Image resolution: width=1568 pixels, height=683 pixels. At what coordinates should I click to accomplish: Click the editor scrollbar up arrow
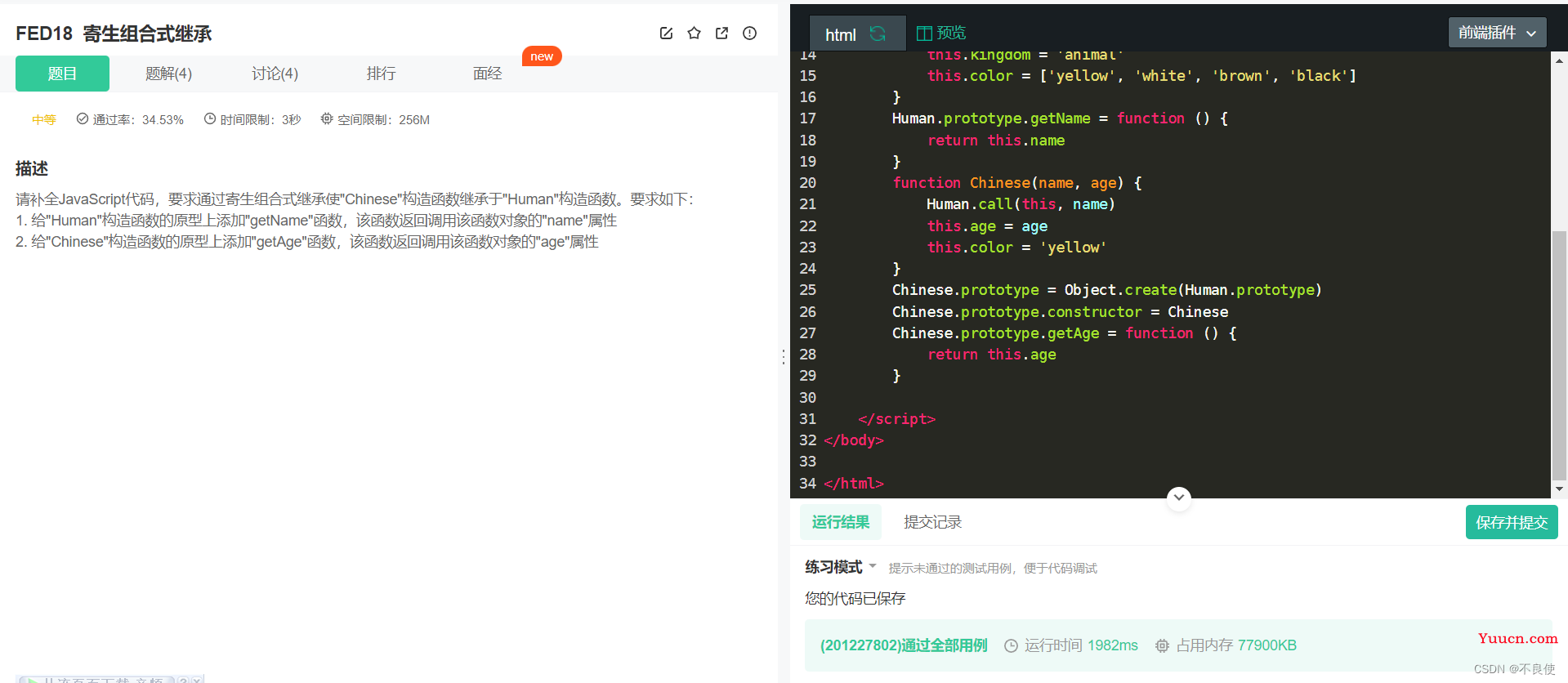(x=1559, y=60)
